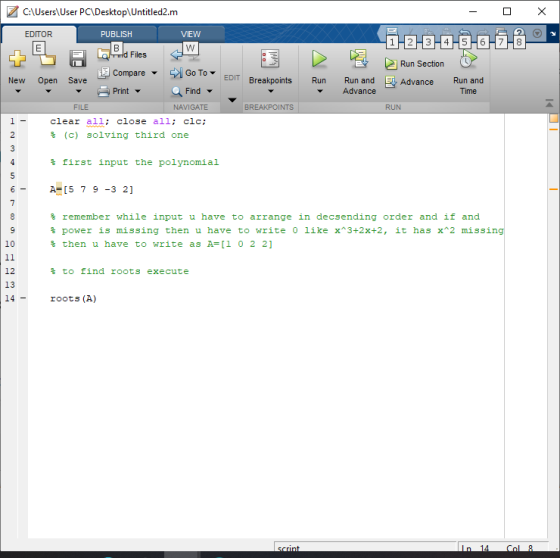Click the Run Section button
The image size is (560, 558).
click(415, 64)
